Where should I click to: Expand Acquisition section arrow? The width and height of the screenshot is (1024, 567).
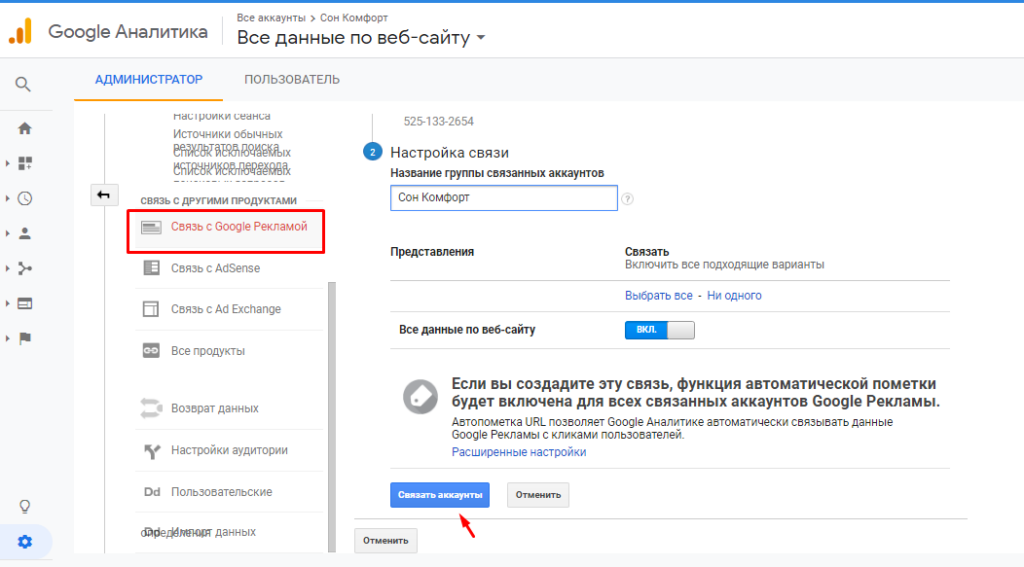click(7, 268)
